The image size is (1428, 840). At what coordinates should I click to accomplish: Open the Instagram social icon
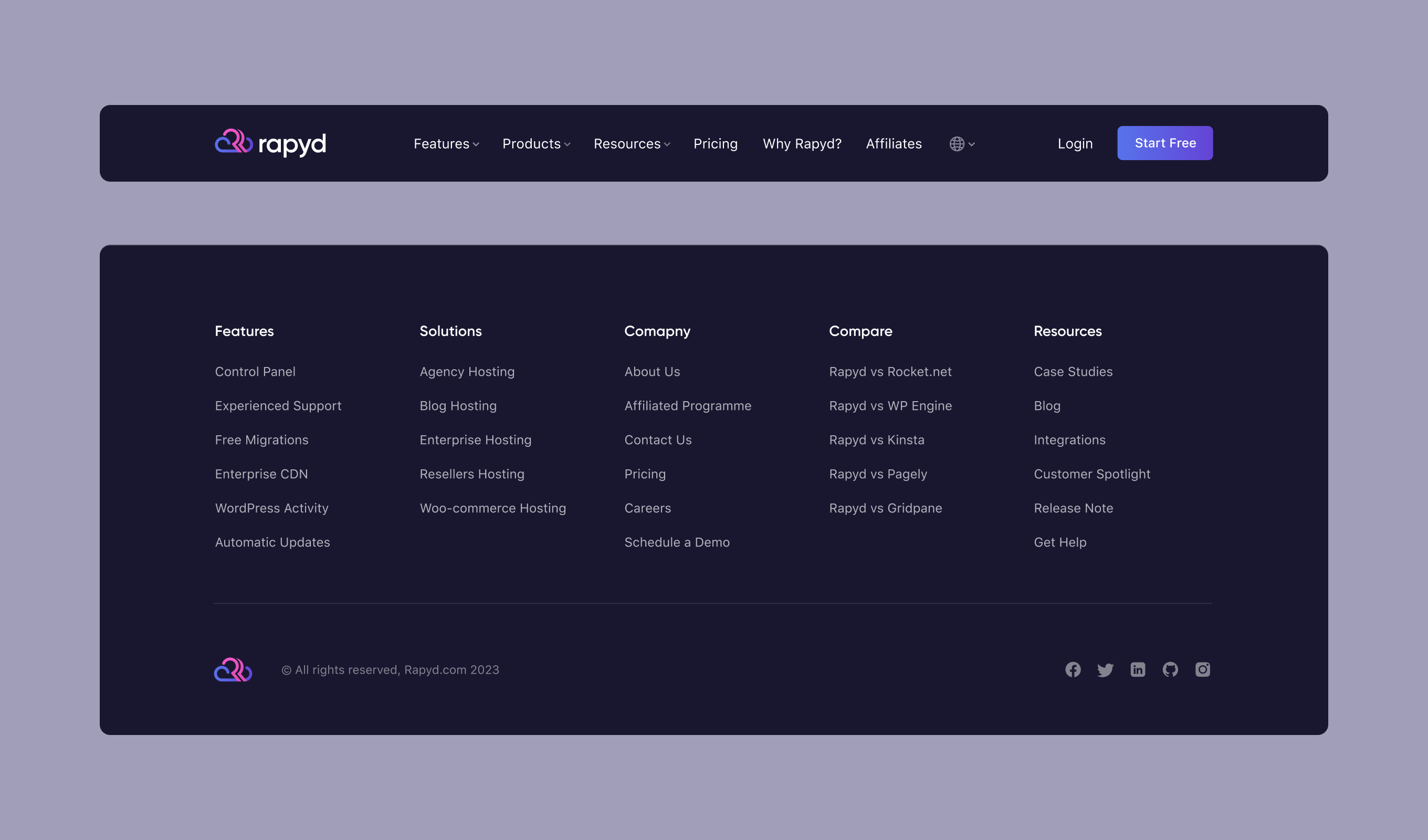(x=1202, y=669)
